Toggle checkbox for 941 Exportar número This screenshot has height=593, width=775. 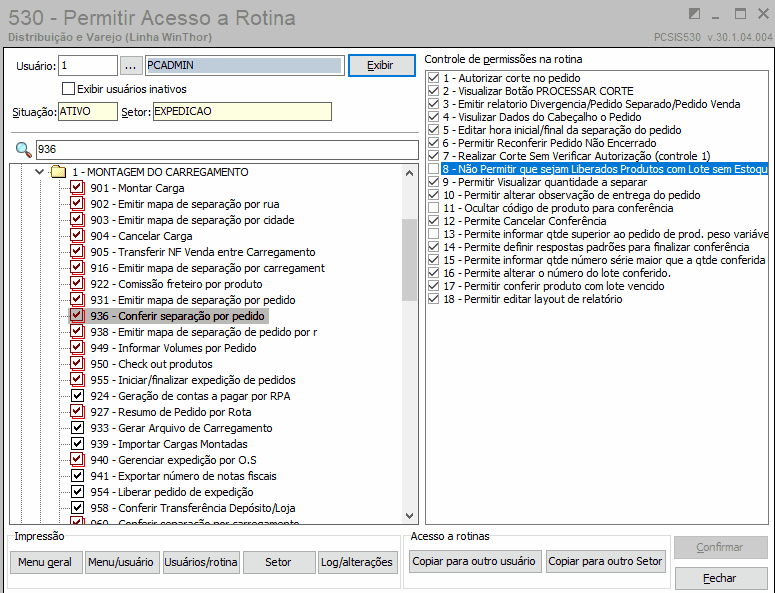coord(77,476)
